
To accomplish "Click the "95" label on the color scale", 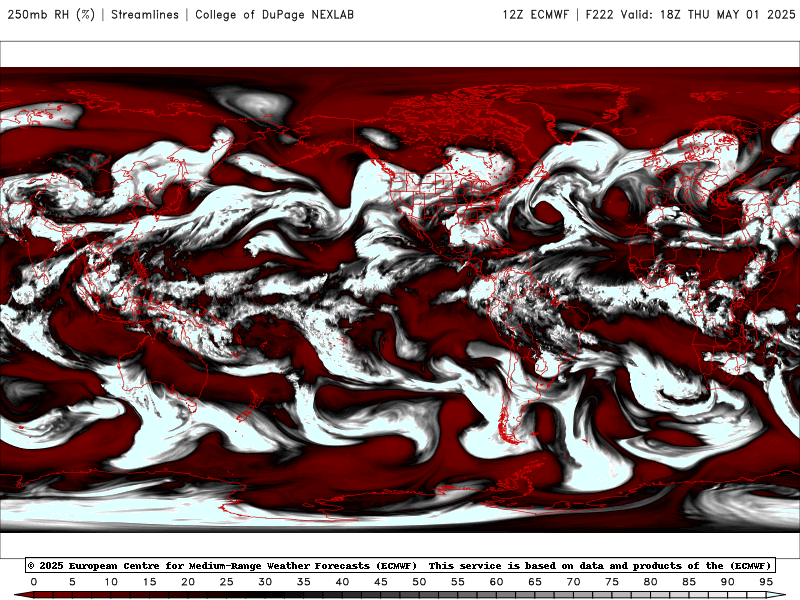I will (x=766, y=582).
